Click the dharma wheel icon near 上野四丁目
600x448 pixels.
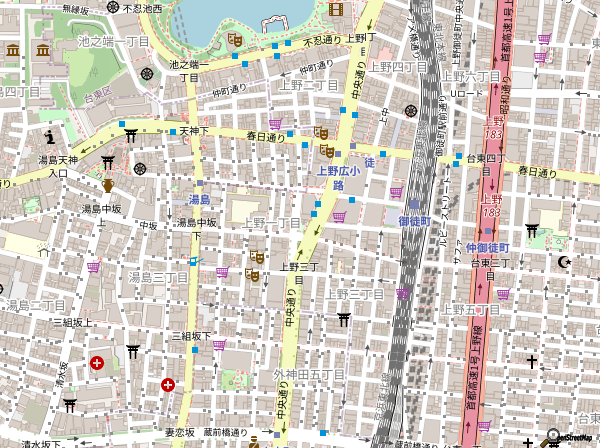point(410,111)
